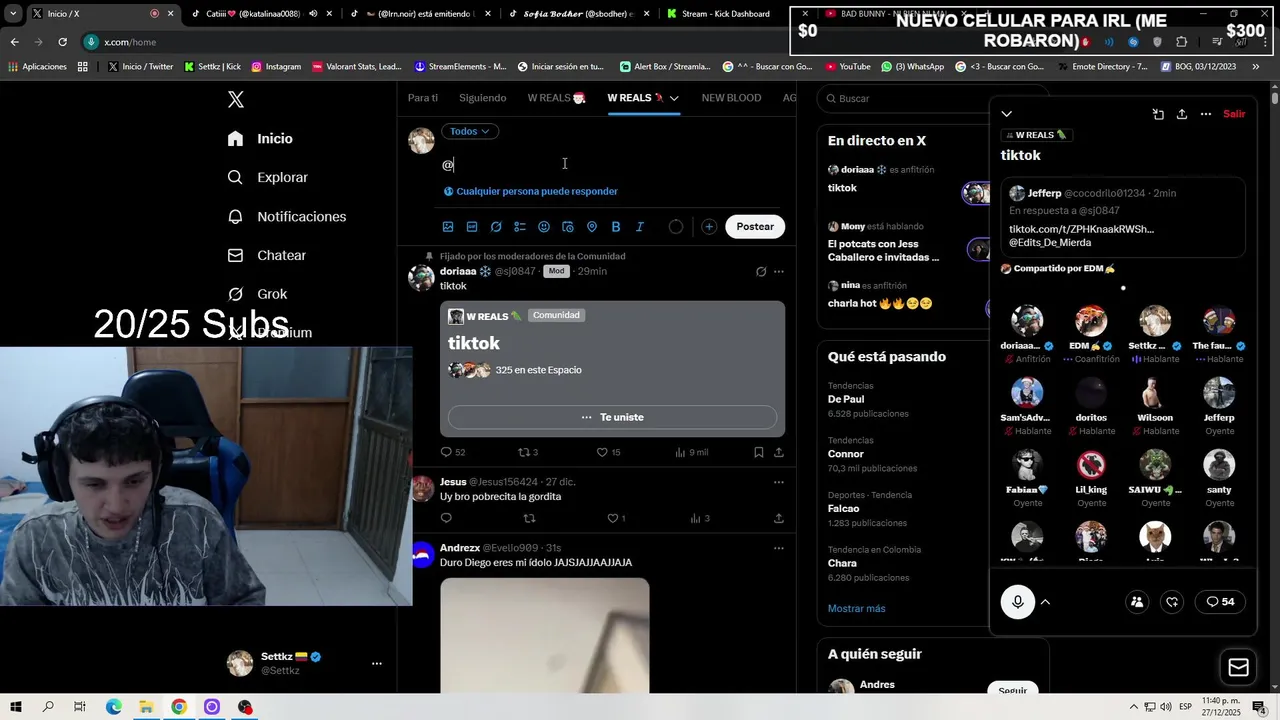
Task: Click the Postear button
Action: 755,227
